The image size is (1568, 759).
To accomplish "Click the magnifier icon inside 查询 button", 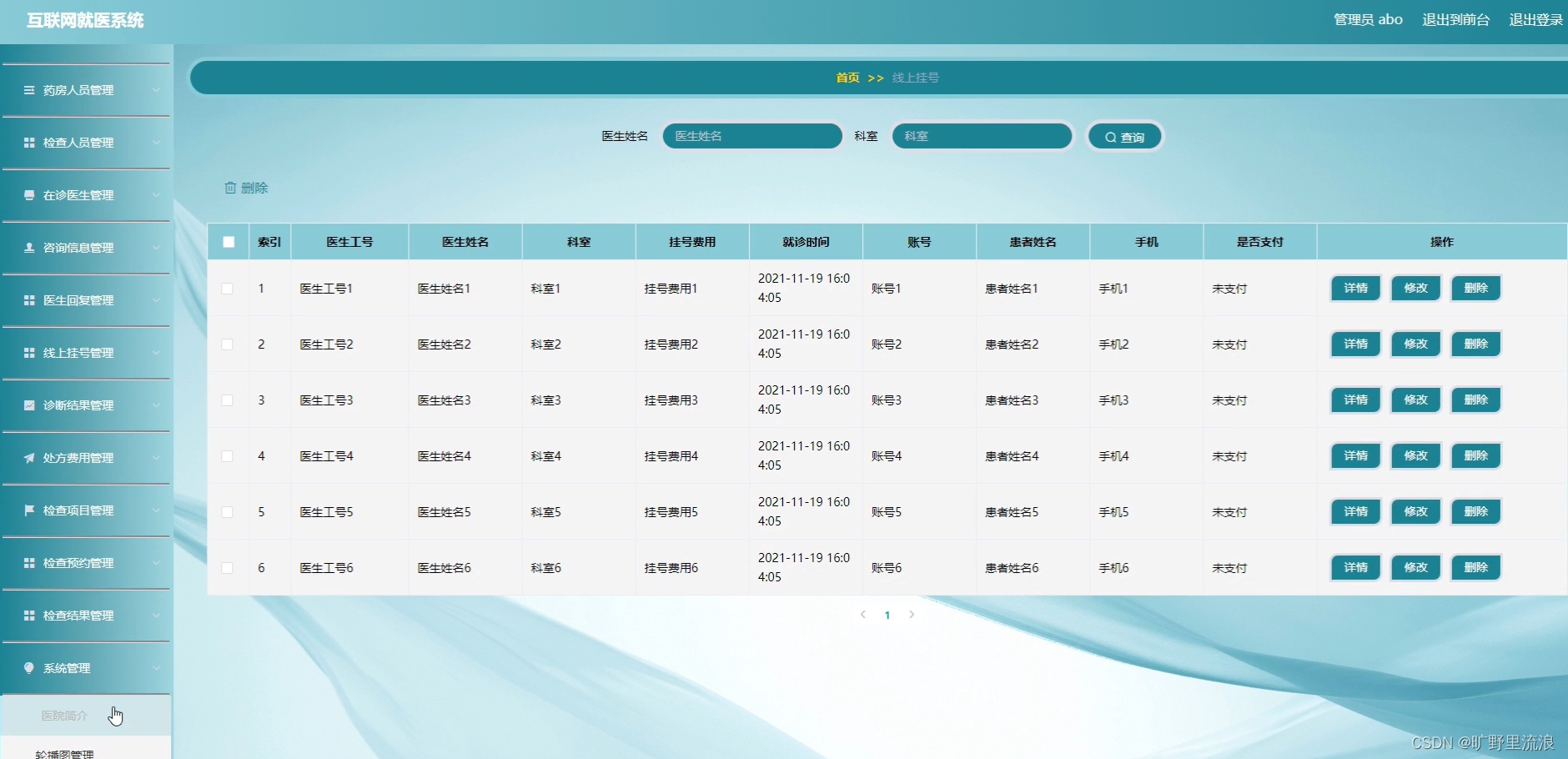I will click(1109, 136).
